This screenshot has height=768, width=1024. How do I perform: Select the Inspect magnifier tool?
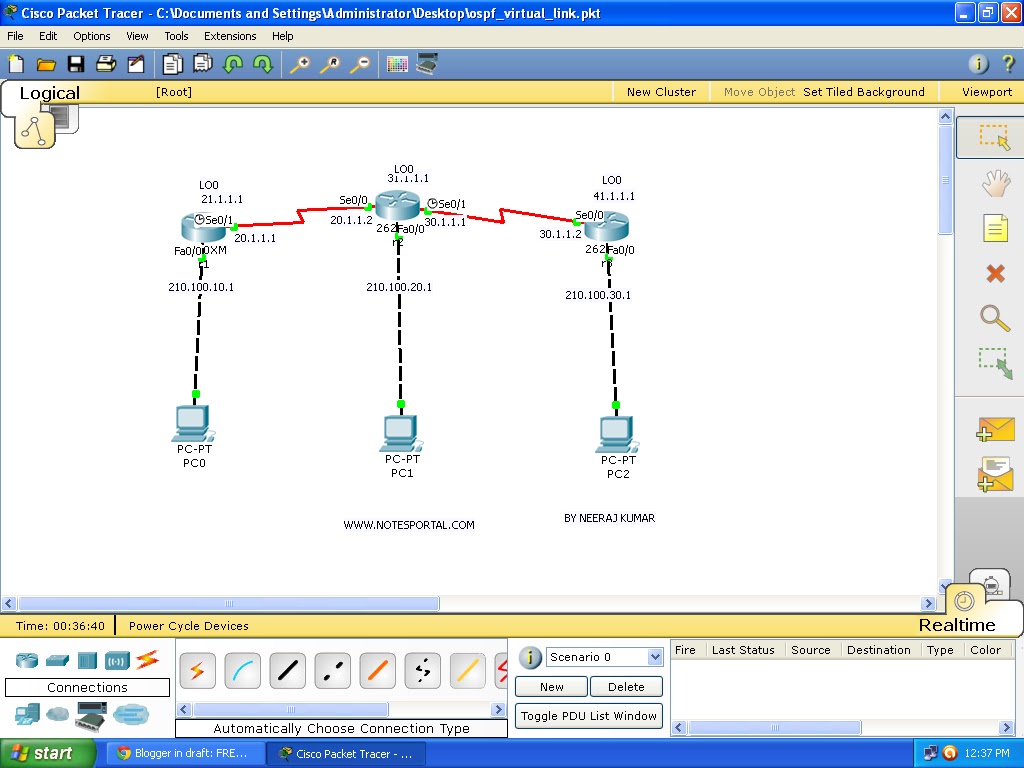click(x=995, y=318)
